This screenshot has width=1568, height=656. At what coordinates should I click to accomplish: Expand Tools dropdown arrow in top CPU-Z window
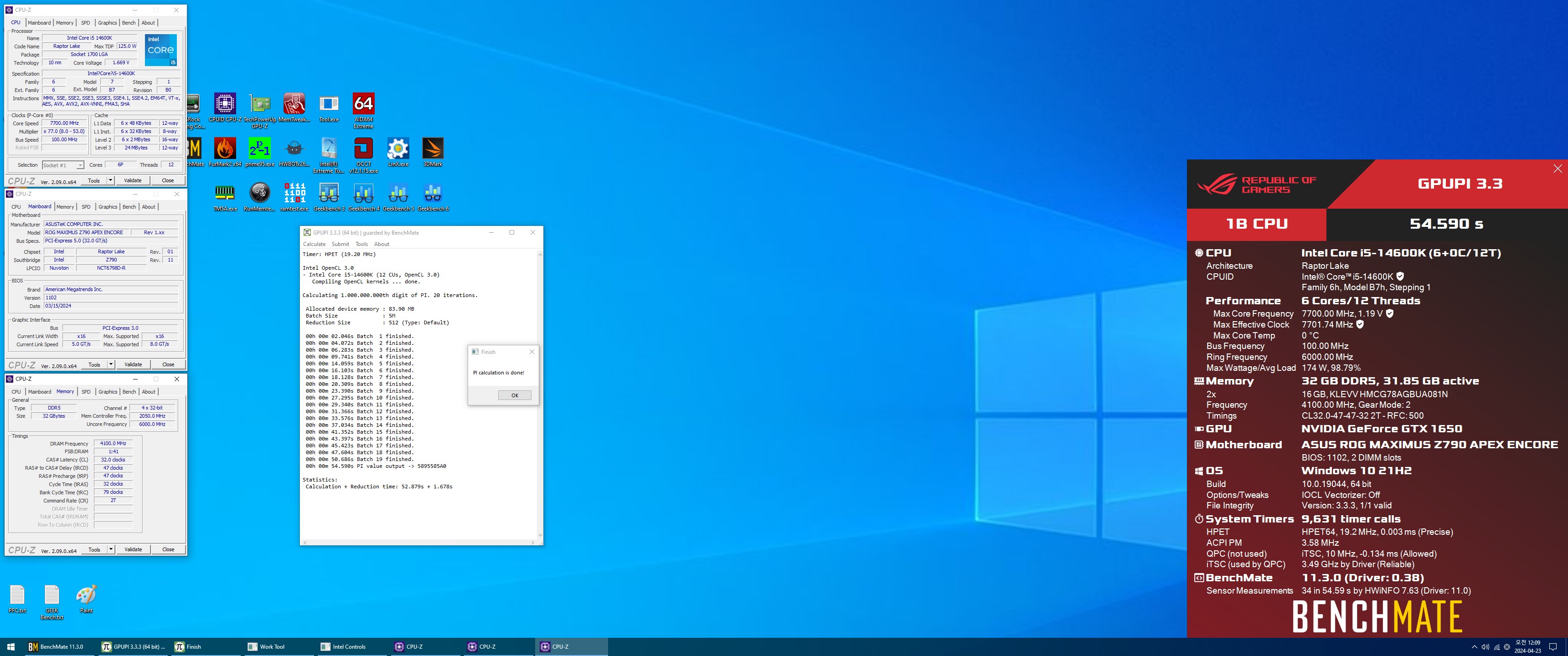[x=110, y=180]
